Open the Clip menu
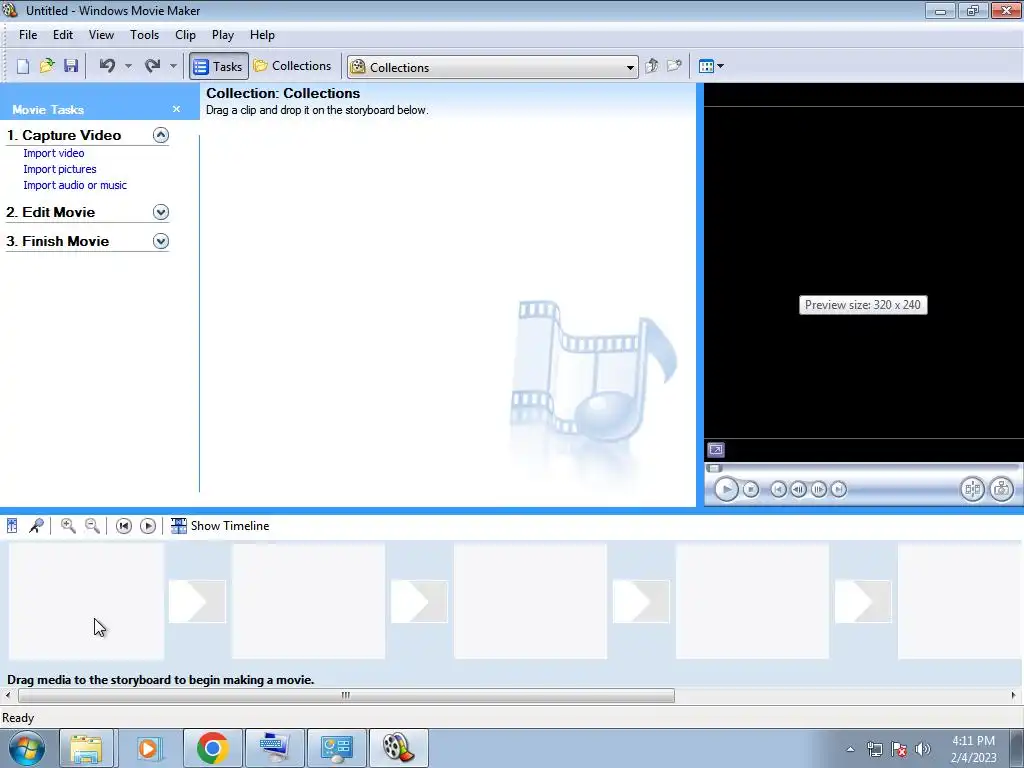 click(185, 35)
